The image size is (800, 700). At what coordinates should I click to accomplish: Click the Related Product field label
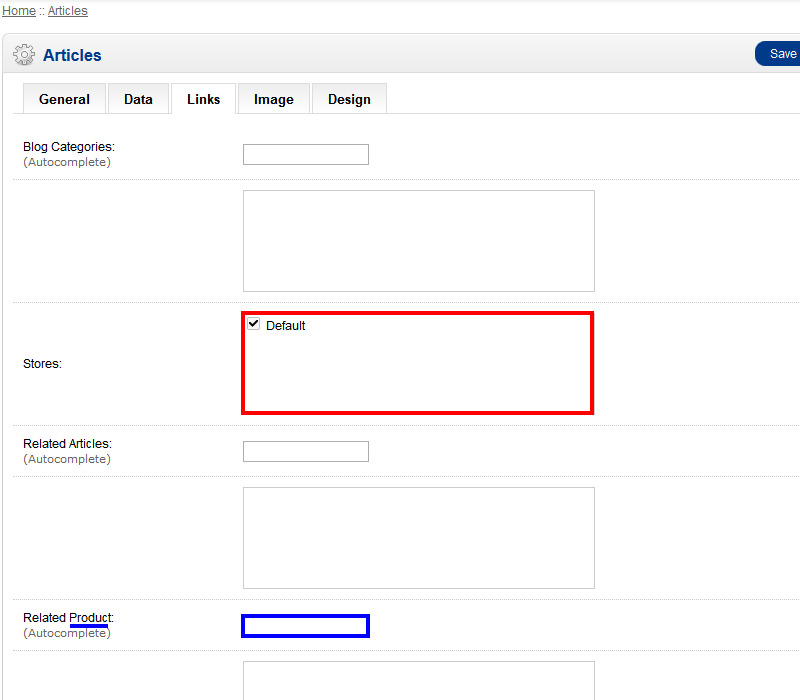pos(68,618)
